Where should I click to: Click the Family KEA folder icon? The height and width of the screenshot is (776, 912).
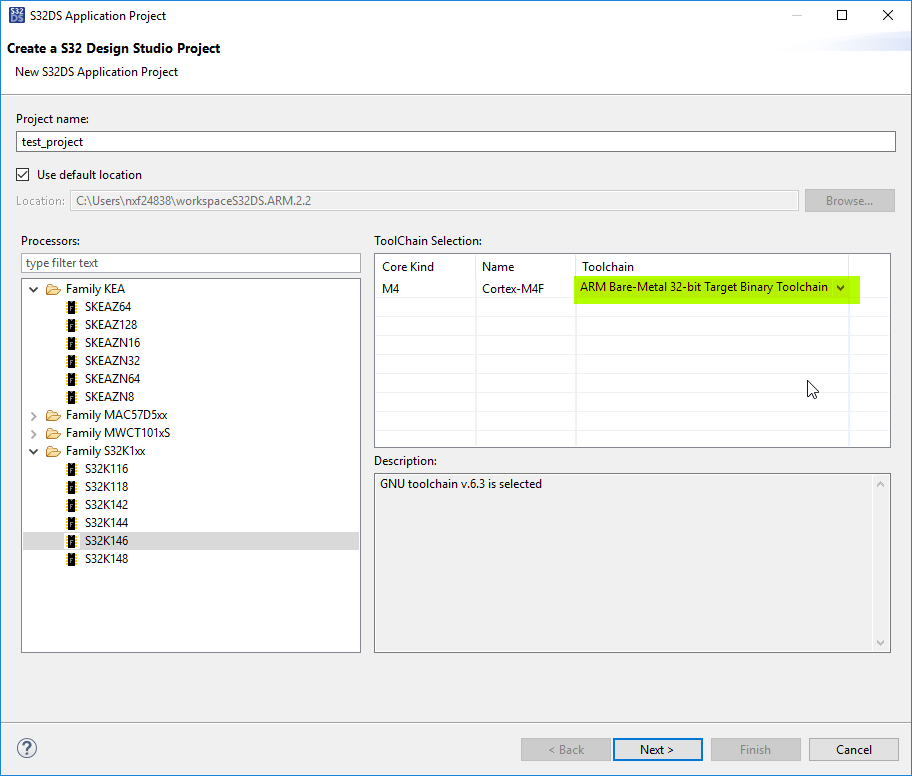coord(54,289)
